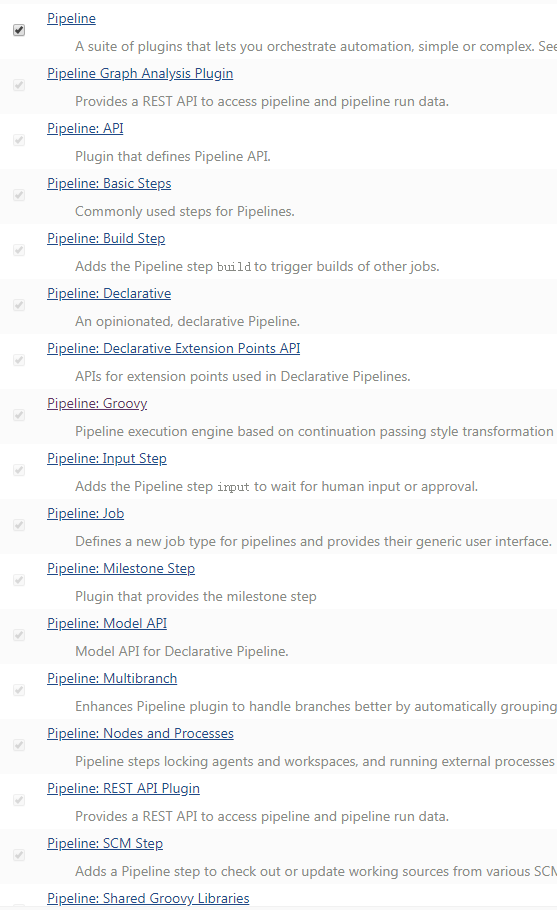The image size is (557, 910).
Task: Toggle the Pipeline: SCM Step checkbox
Action: point(19,855)
